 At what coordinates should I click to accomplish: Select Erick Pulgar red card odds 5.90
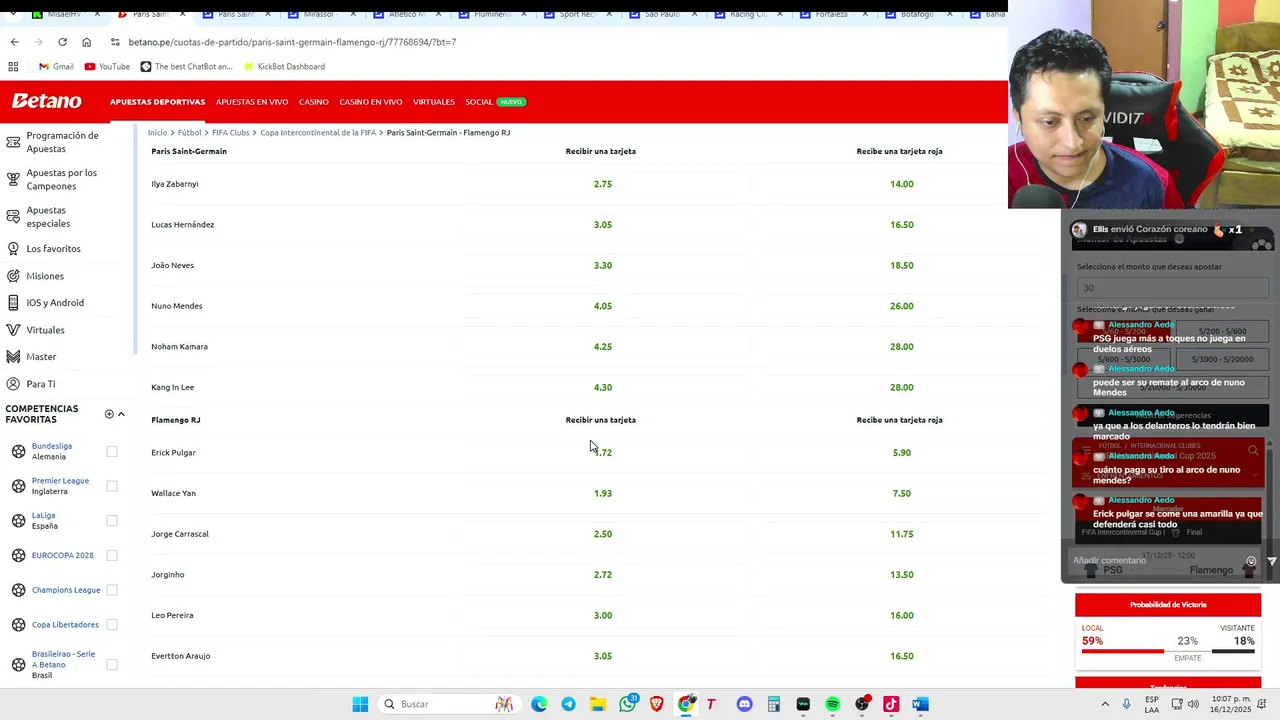(901, 452)
